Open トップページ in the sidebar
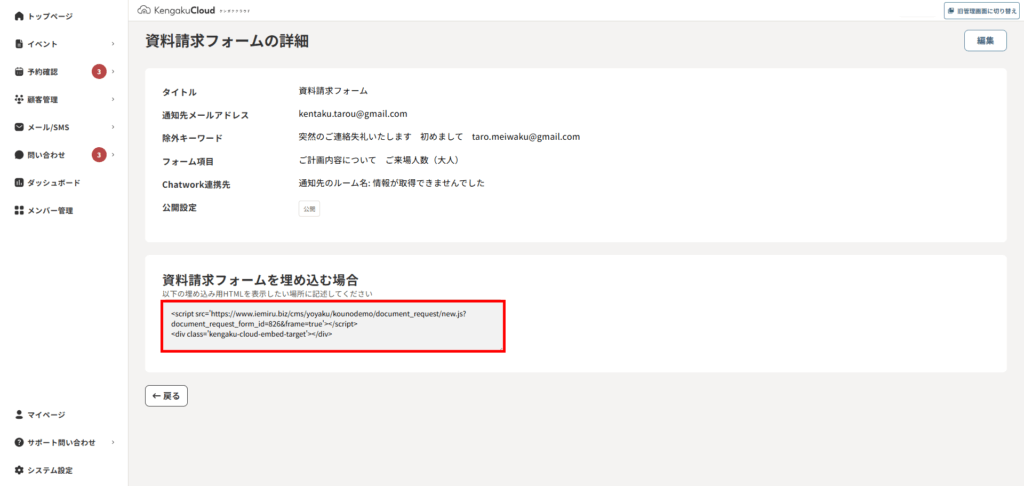 click(50, 16)
